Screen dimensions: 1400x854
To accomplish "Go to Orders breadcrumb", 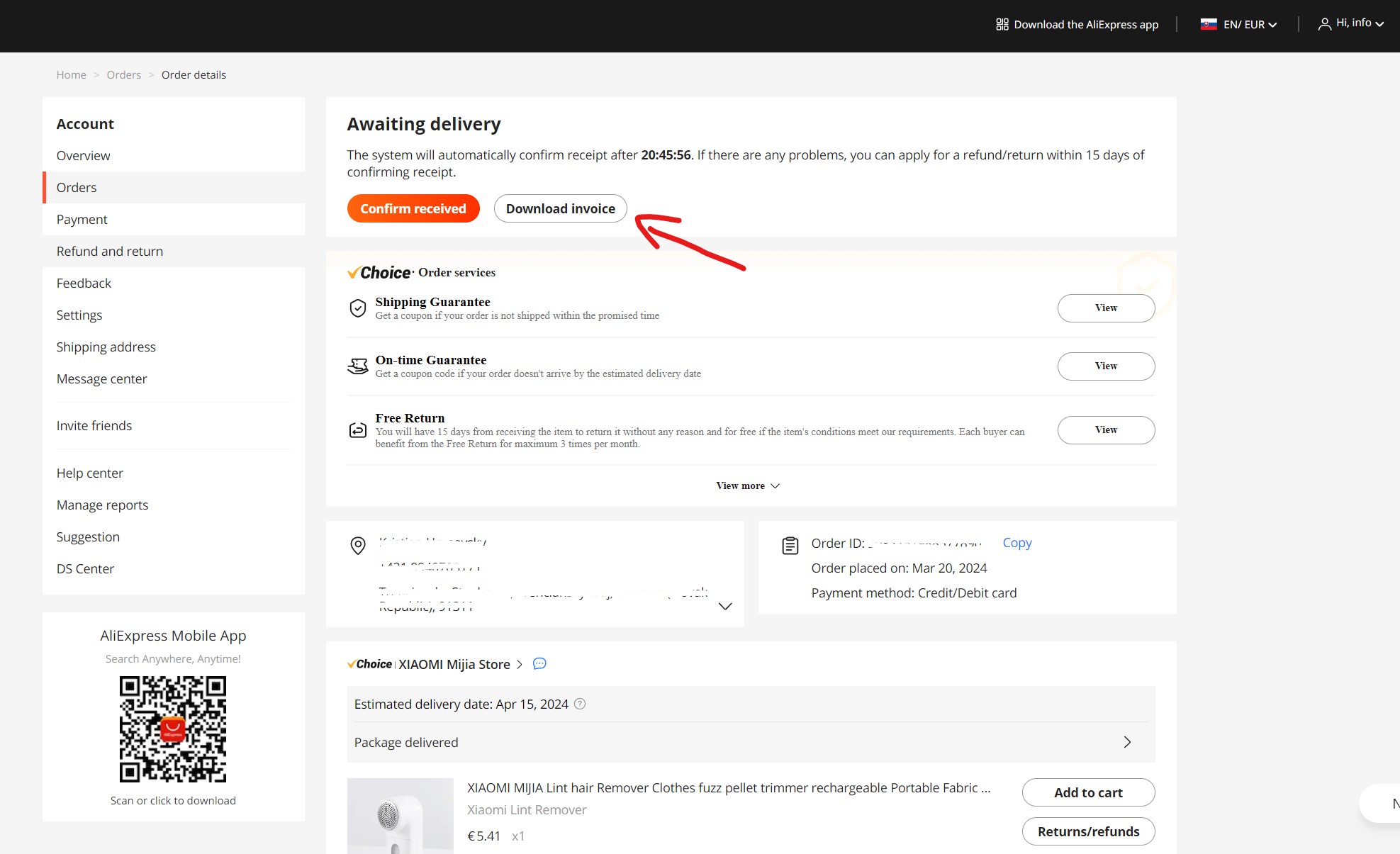I will click(x=124, y=75).
